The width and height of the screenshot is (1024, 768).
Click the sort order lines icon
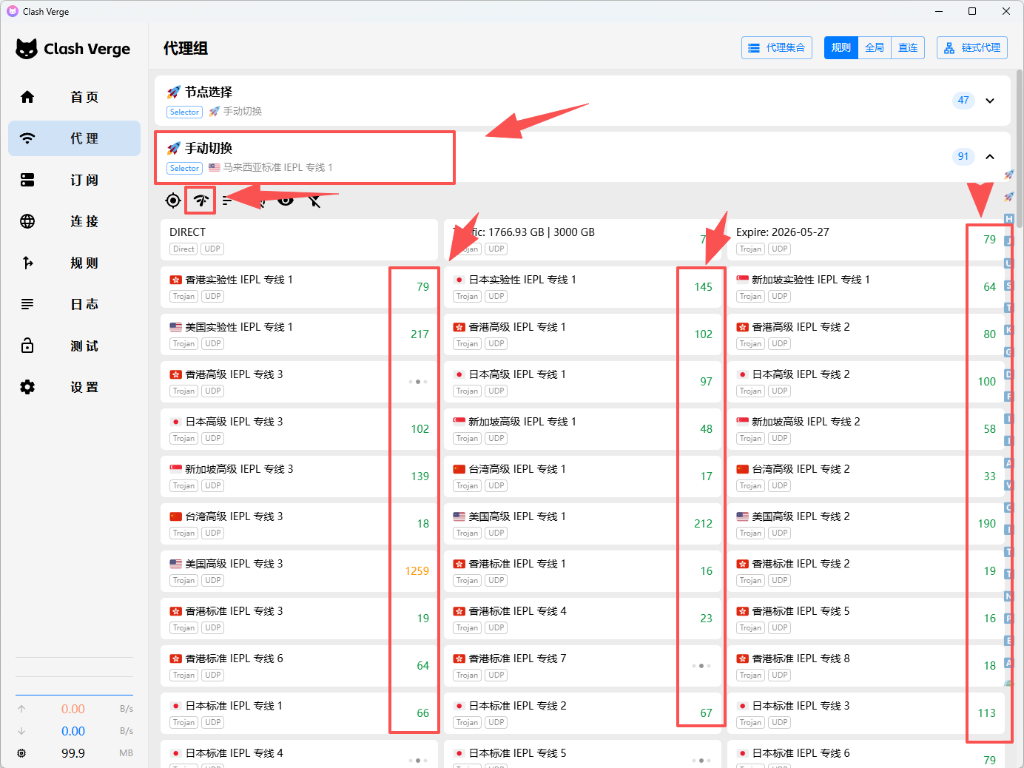[x=228, y=200]
